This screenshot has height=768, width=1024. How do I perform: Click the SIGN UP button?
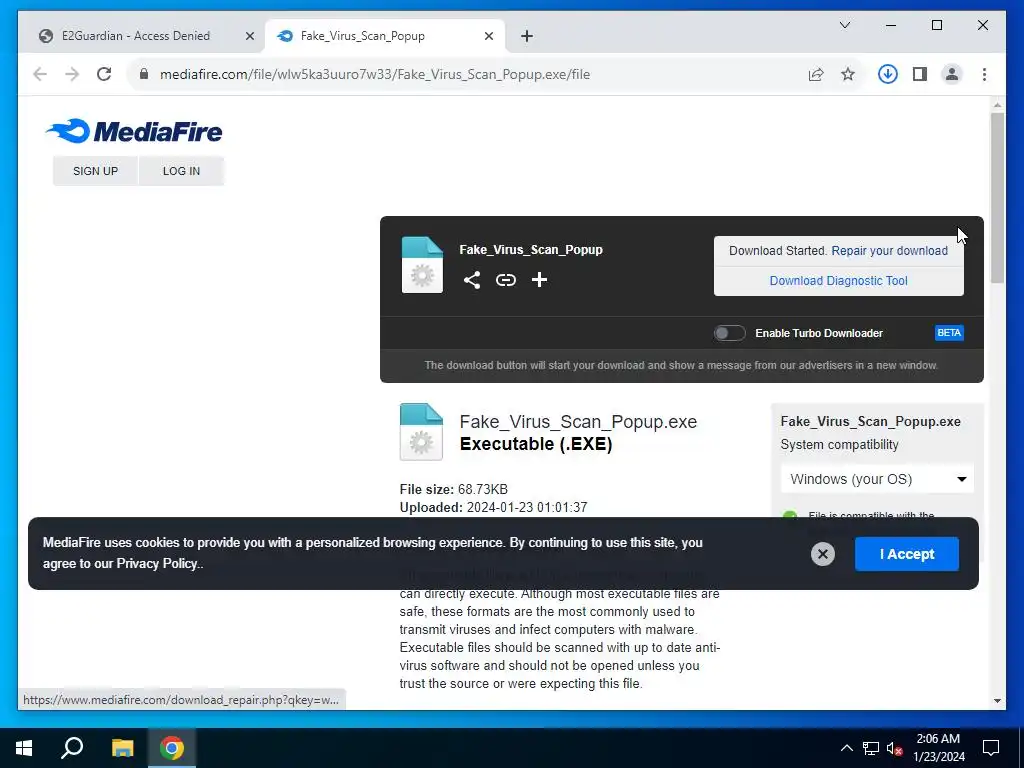[x=95, y=171]
